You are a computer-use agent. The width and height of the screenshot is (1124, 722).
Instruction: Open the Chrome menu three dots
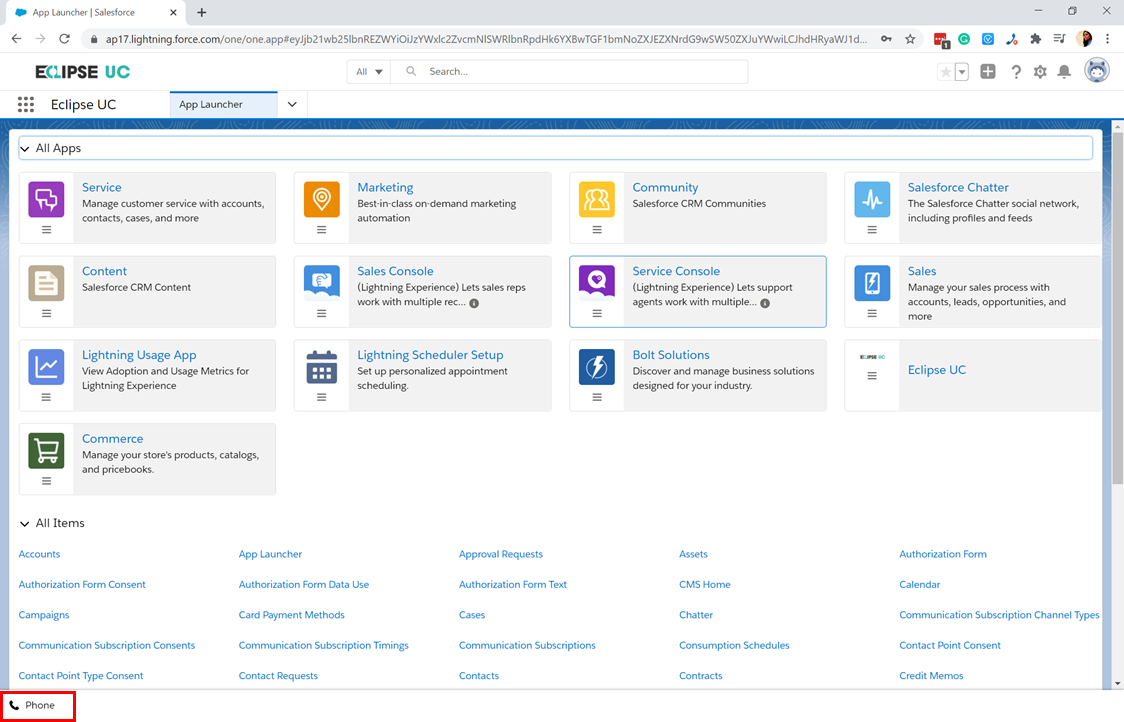point(1108,39)
